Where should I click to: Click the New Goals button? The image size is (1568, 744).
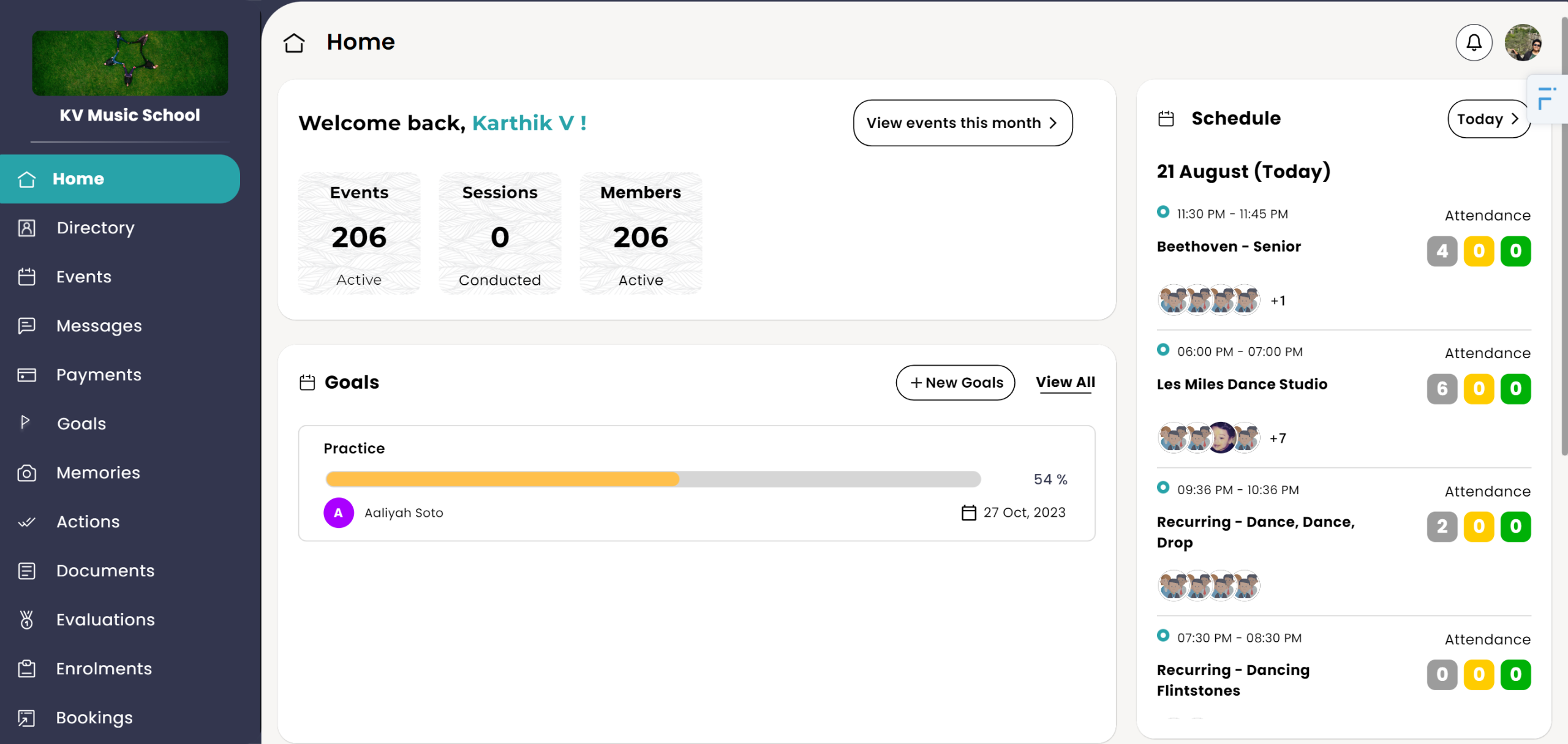tap(955, 383)
